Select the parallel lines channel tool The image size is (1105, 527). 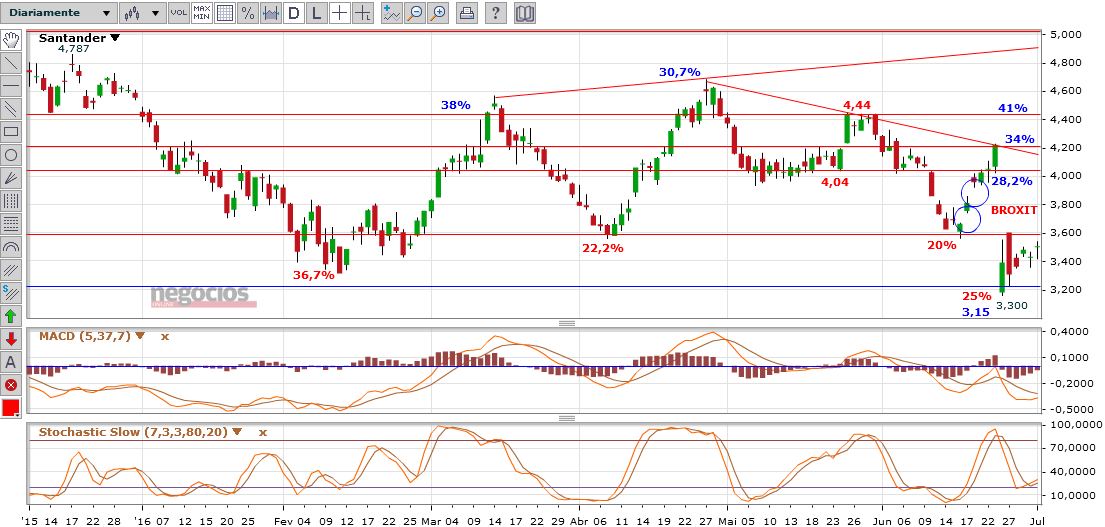point(11,108)
